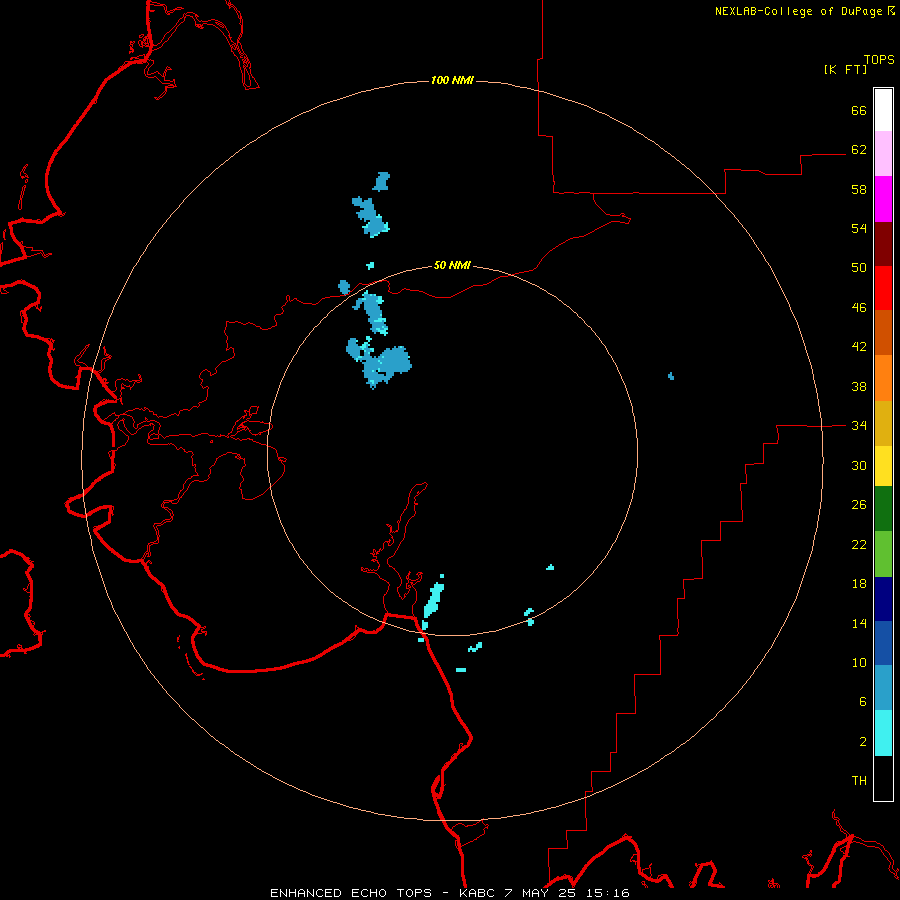Click the [K FT] units label
This screenshot has width=900, height=900.
845,69
